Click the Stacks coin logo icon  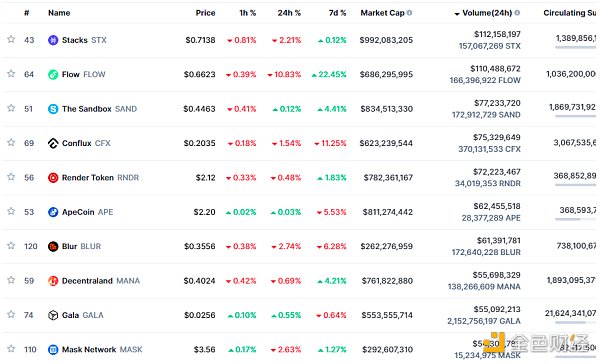pos(53,40)
